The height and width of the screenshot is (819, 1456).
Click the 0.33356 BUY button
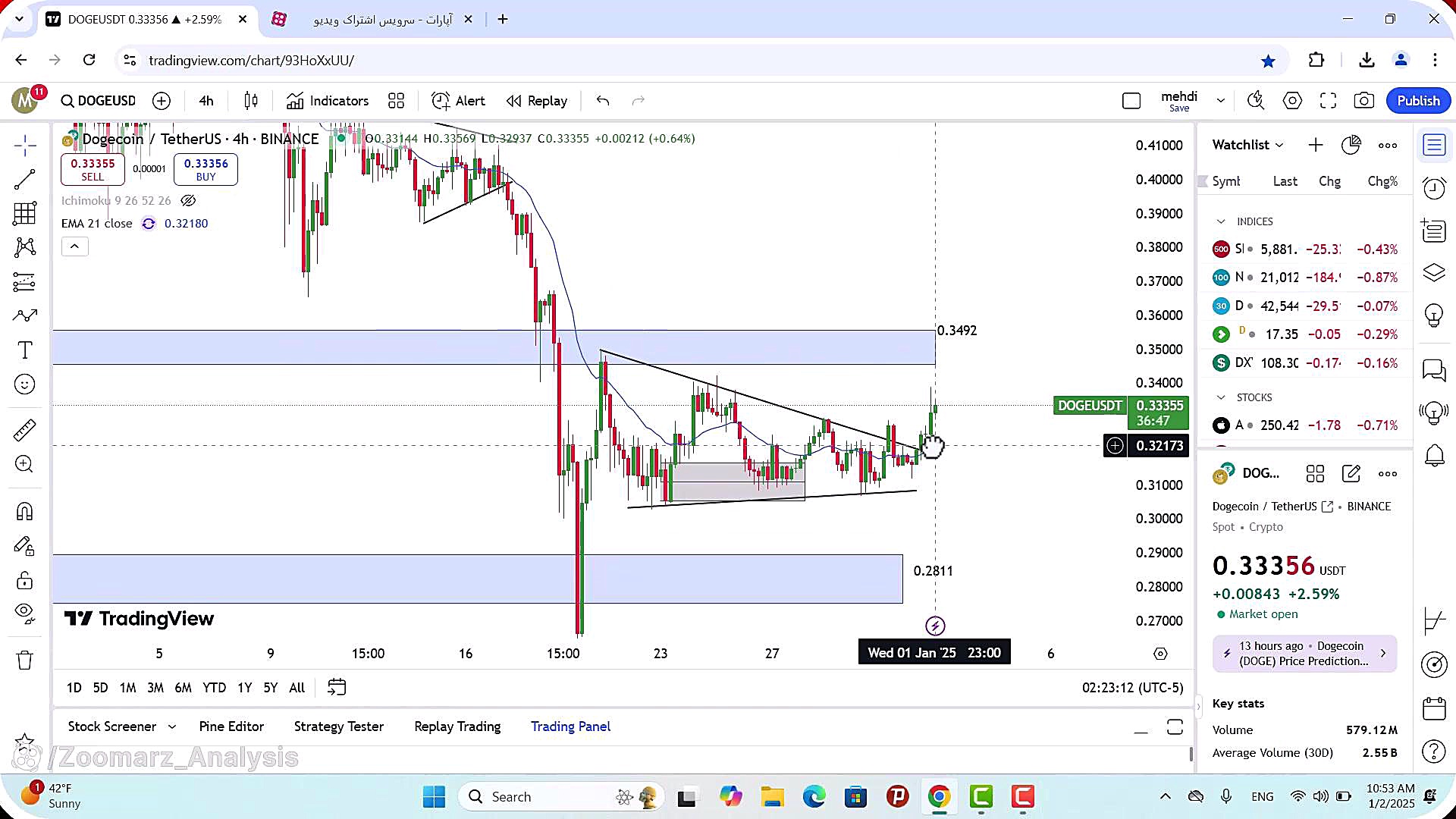tap(206, 169)
